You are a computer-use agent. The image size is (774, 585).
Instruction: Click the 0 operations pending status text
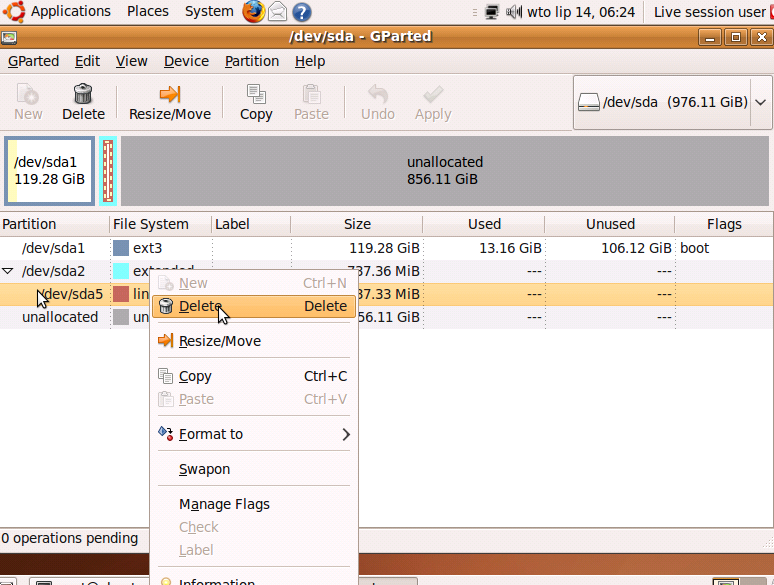tap(70, 538)
